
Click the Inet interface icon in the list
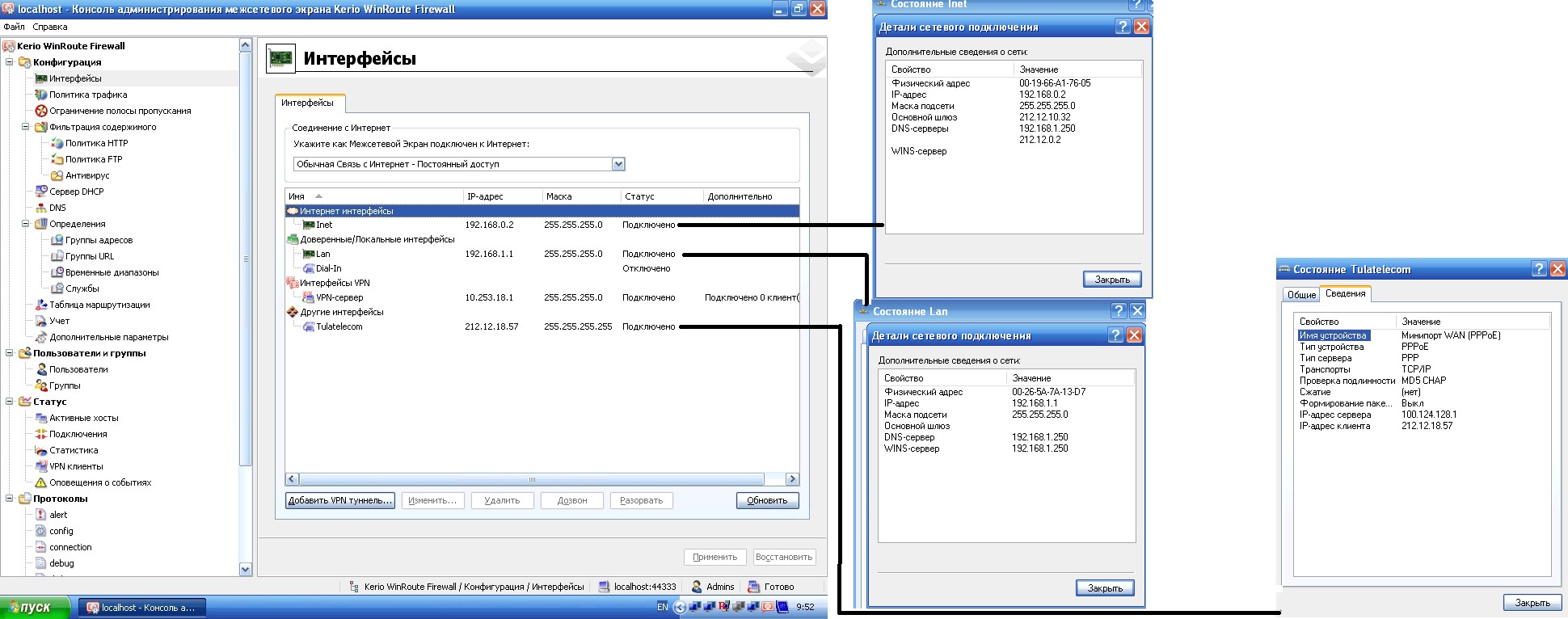(308, 225)
